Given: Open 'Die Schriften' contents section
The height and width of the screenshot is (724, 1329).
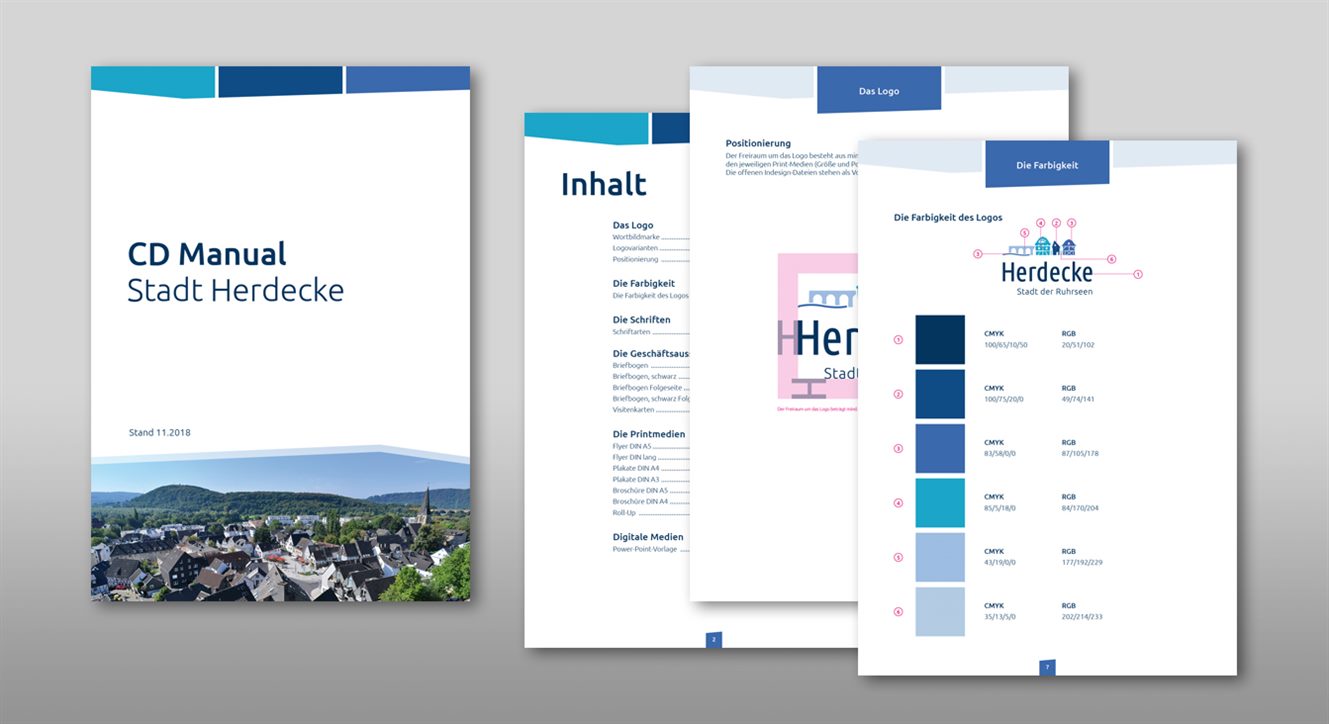Looking at the screenshot, I should (x=641, y=319).
